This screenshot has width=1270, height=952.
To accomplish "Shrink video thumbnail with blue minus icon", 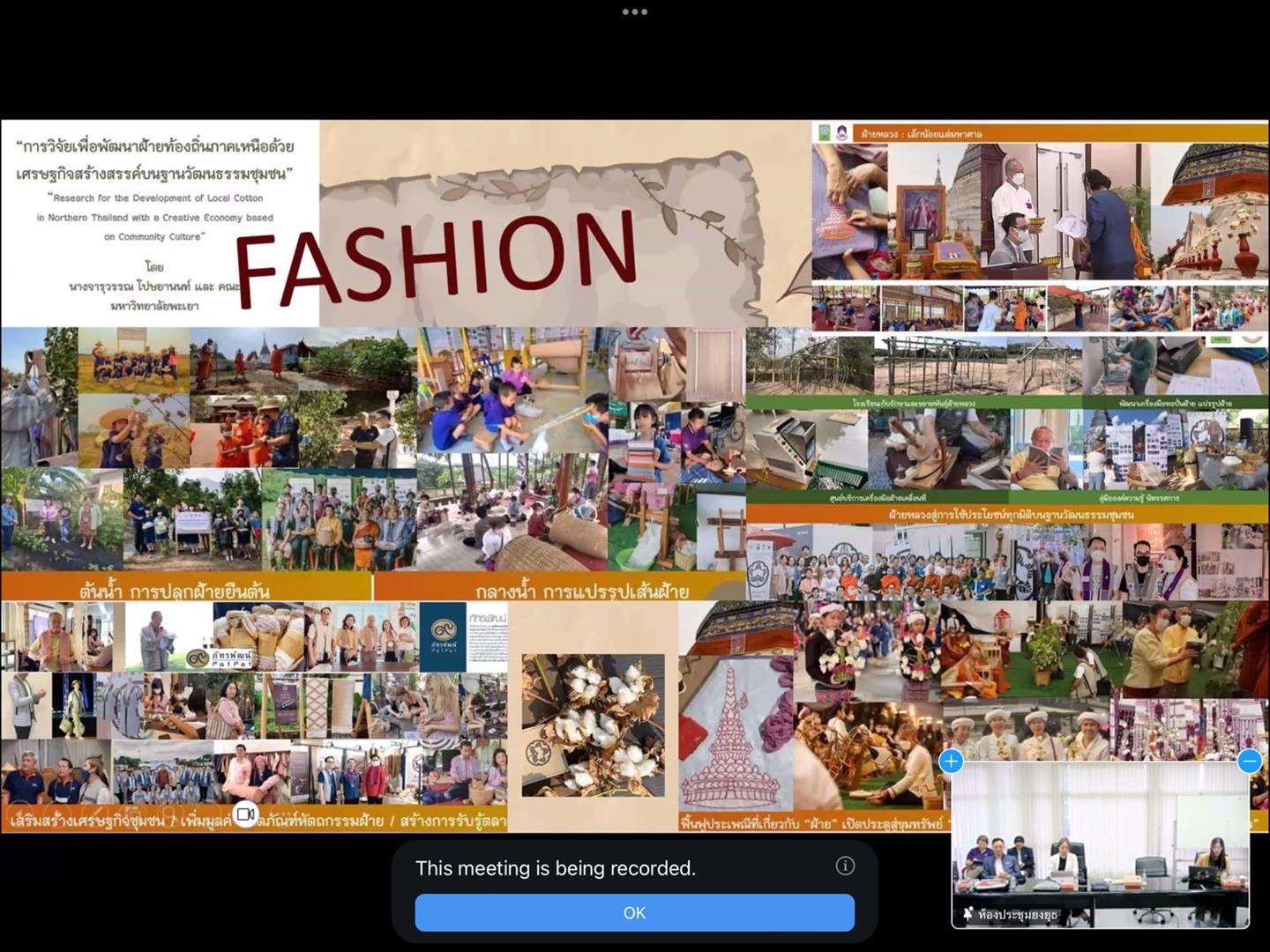I will click(1249, 762).
